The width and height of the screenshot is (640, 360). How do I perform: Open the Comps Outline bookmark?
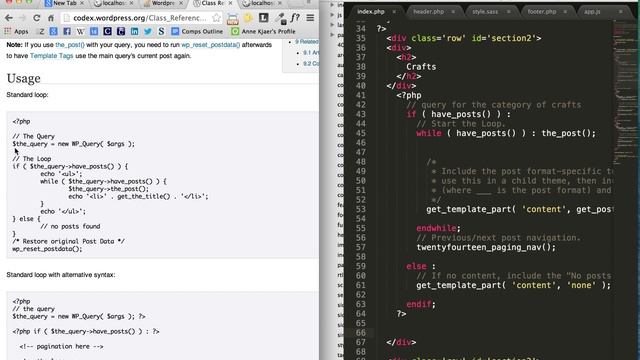click(x=197, y=31)
